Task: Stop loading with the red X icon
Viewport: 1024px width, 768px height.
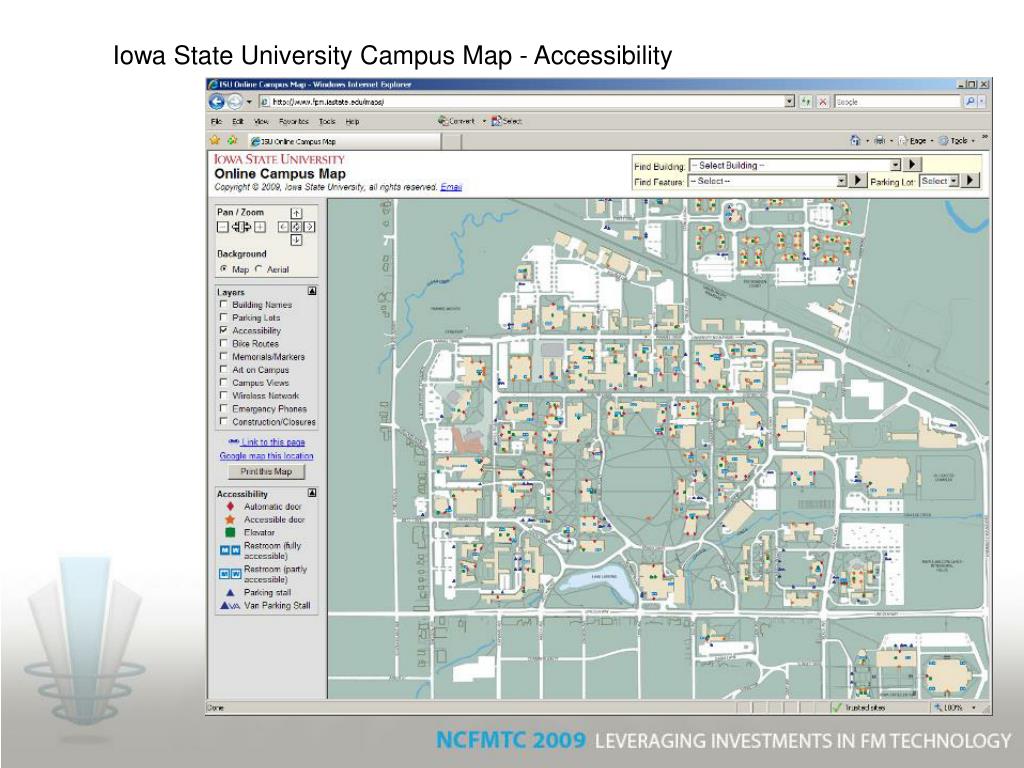Action: pyautogui.click(x=823, y=102)
